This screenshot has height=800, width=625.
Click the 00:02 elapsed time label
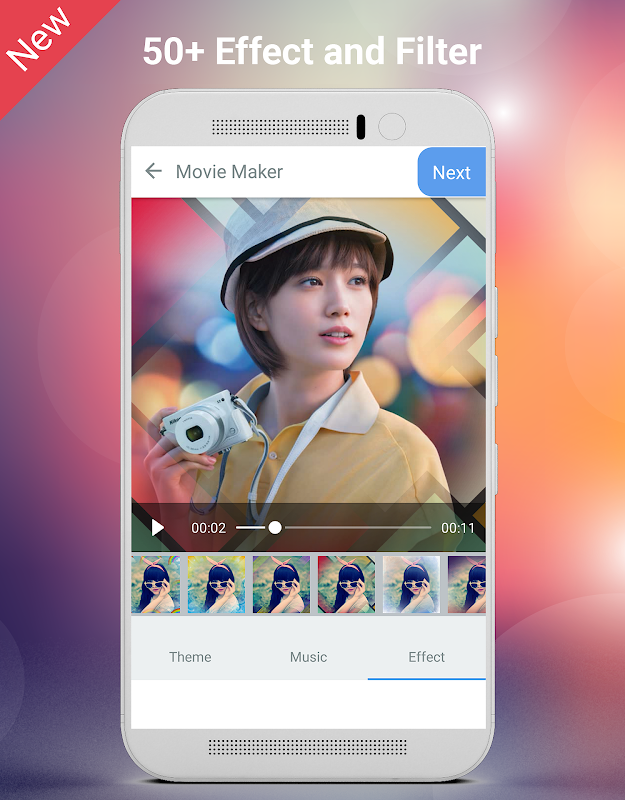click(x=208, y=528)
